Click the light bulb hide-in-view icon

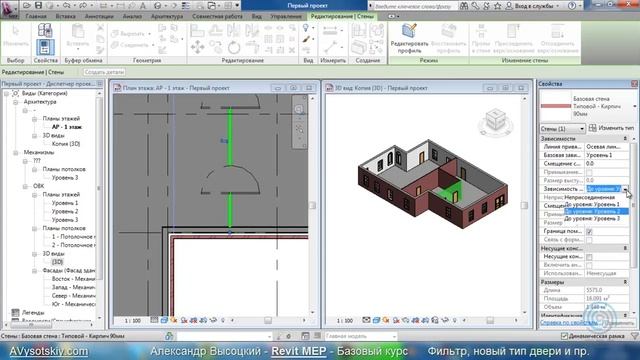point(306,28)
